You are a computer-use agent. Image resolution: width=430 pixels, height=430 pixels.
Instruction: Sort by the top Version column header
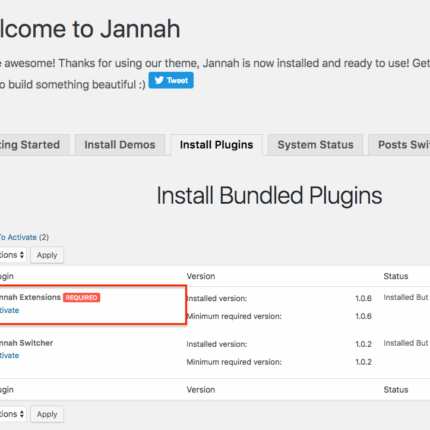click(x=201, y=276)
